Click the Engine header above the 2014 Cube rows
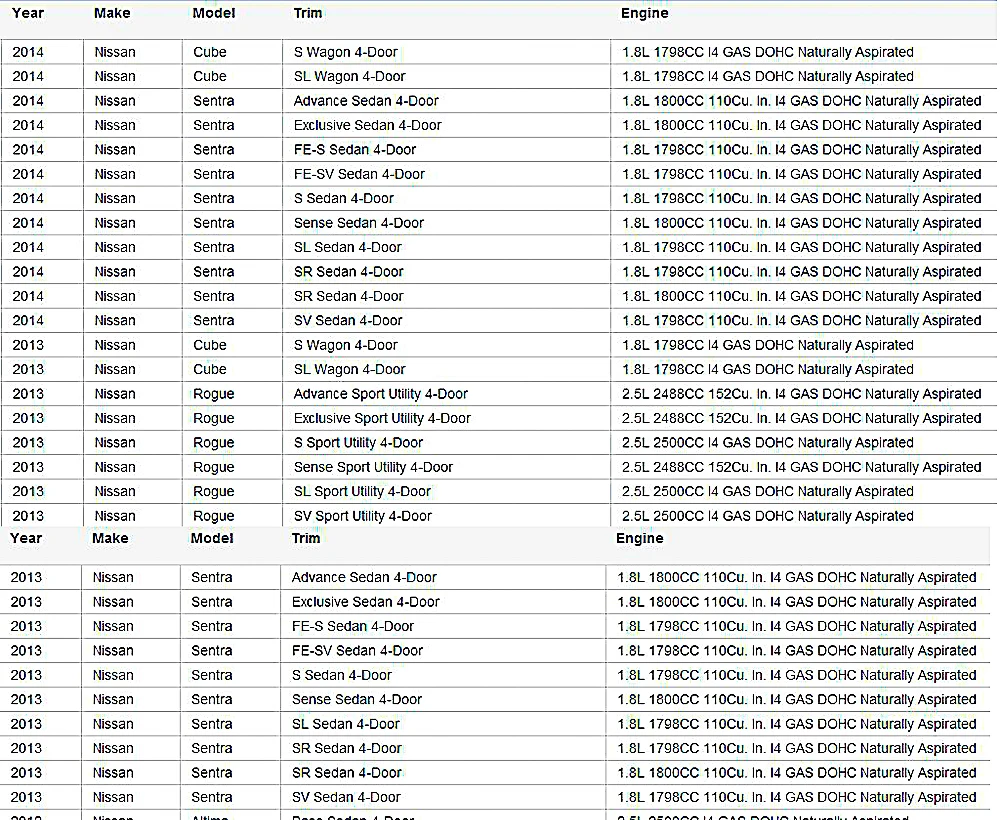The width and height of the screenshot is (1000, 820). click(x=644, y=13)
